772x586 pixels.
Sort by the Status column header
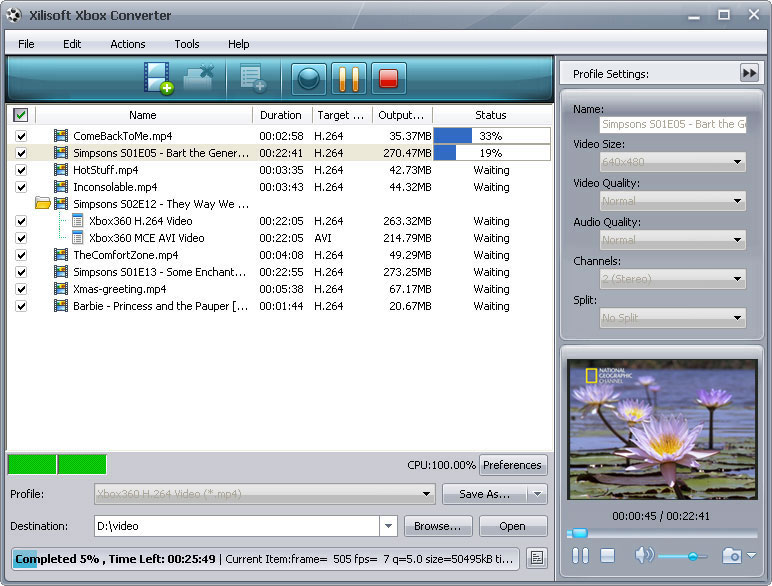point(491,115)
